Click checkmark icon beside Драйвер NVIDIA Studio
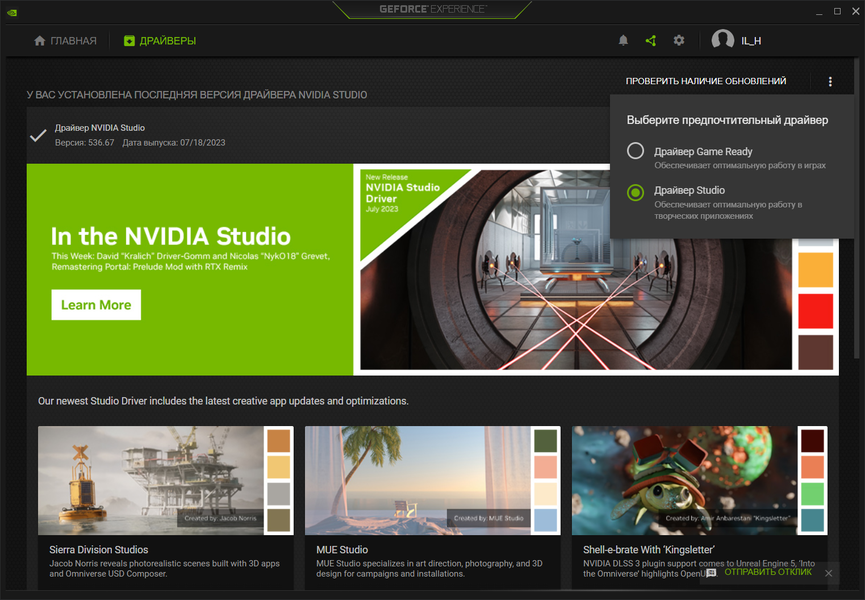Screen dimensions: 865x600 point(38,135)
